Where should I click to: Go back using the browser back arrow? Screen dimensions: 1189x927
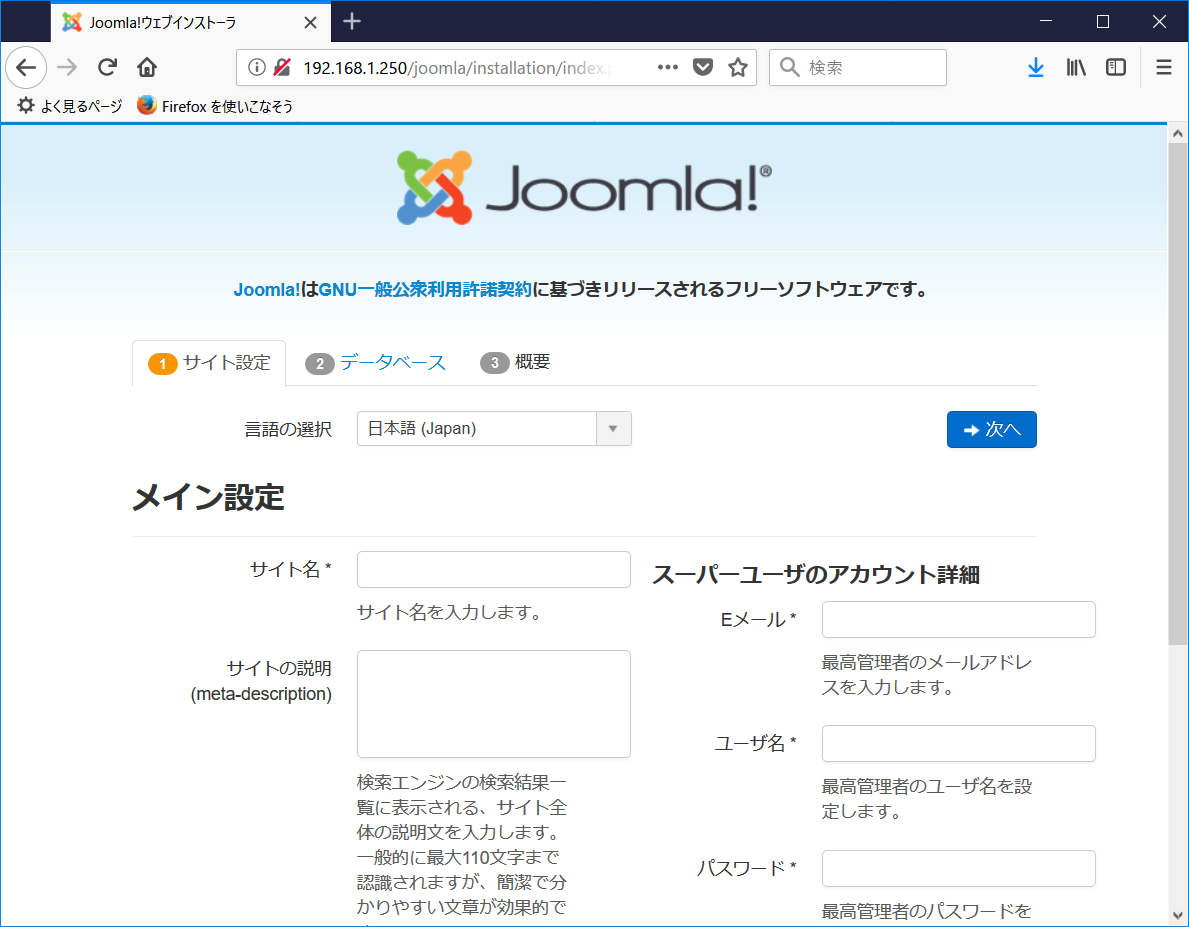[x=26, y=68]
